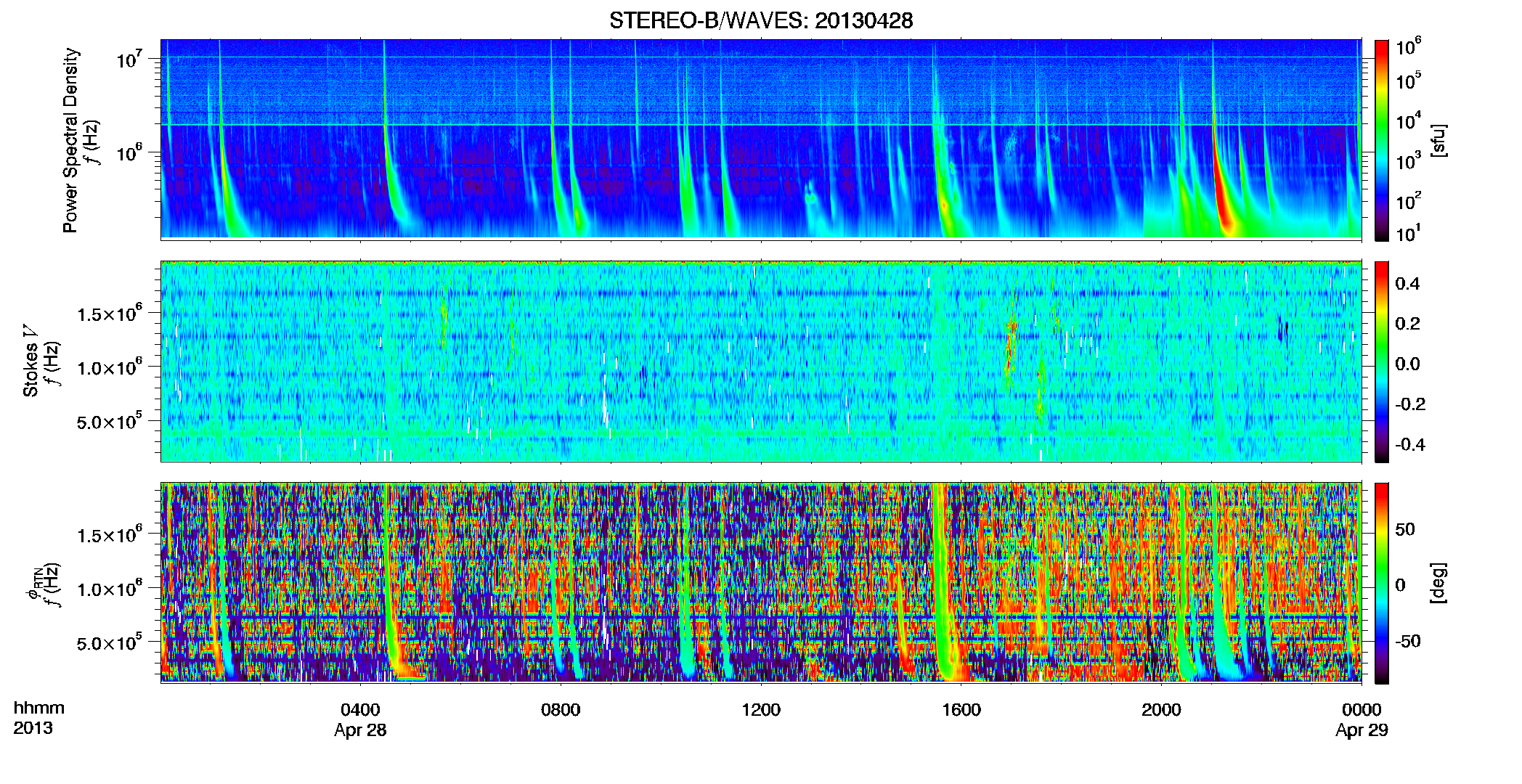Click the 0.4 label on Stokes colorbar

tap(1407, 284)
